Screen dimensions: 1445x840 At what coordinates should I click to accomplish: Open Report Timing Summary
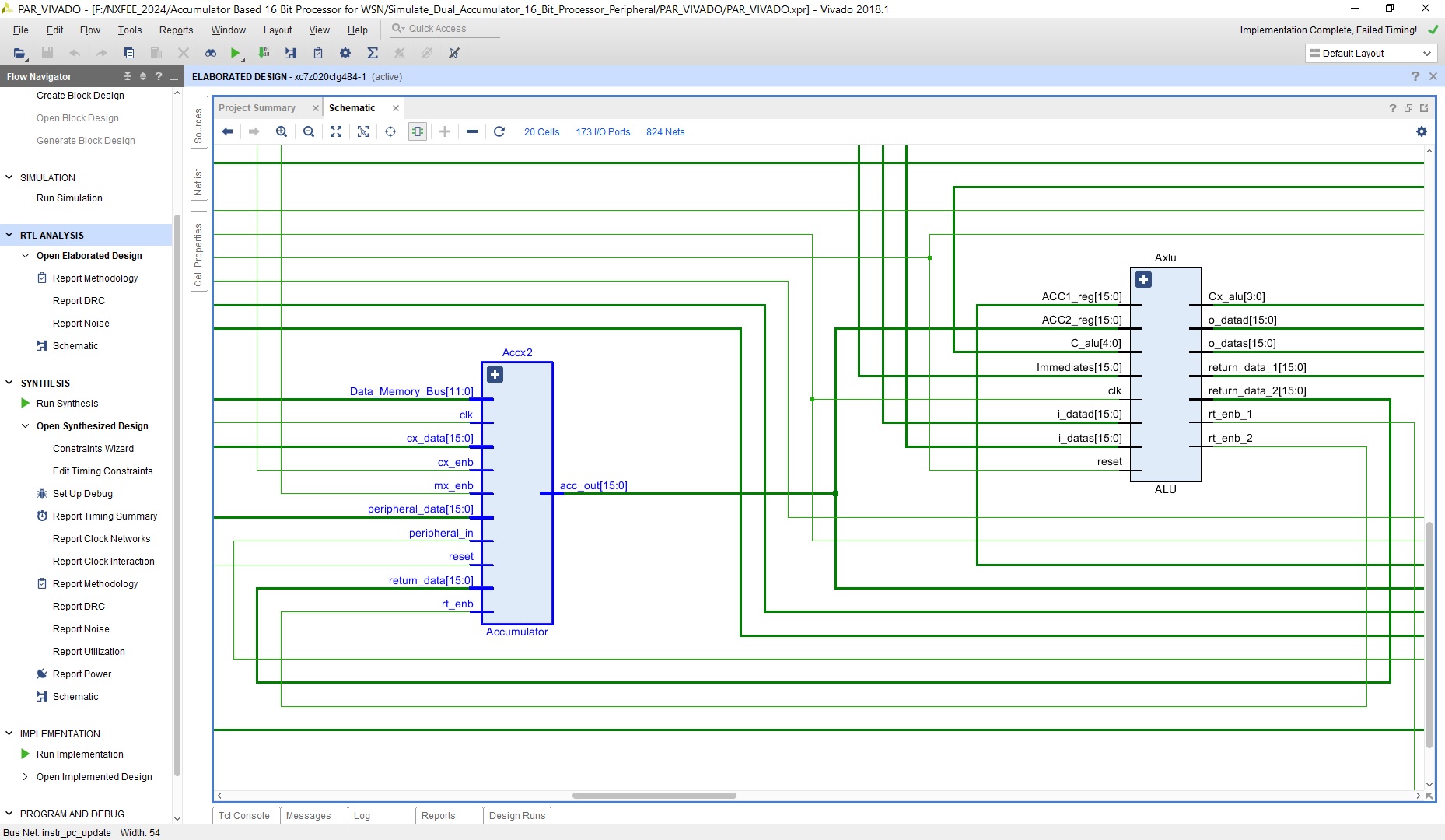[x=105, y=516]
